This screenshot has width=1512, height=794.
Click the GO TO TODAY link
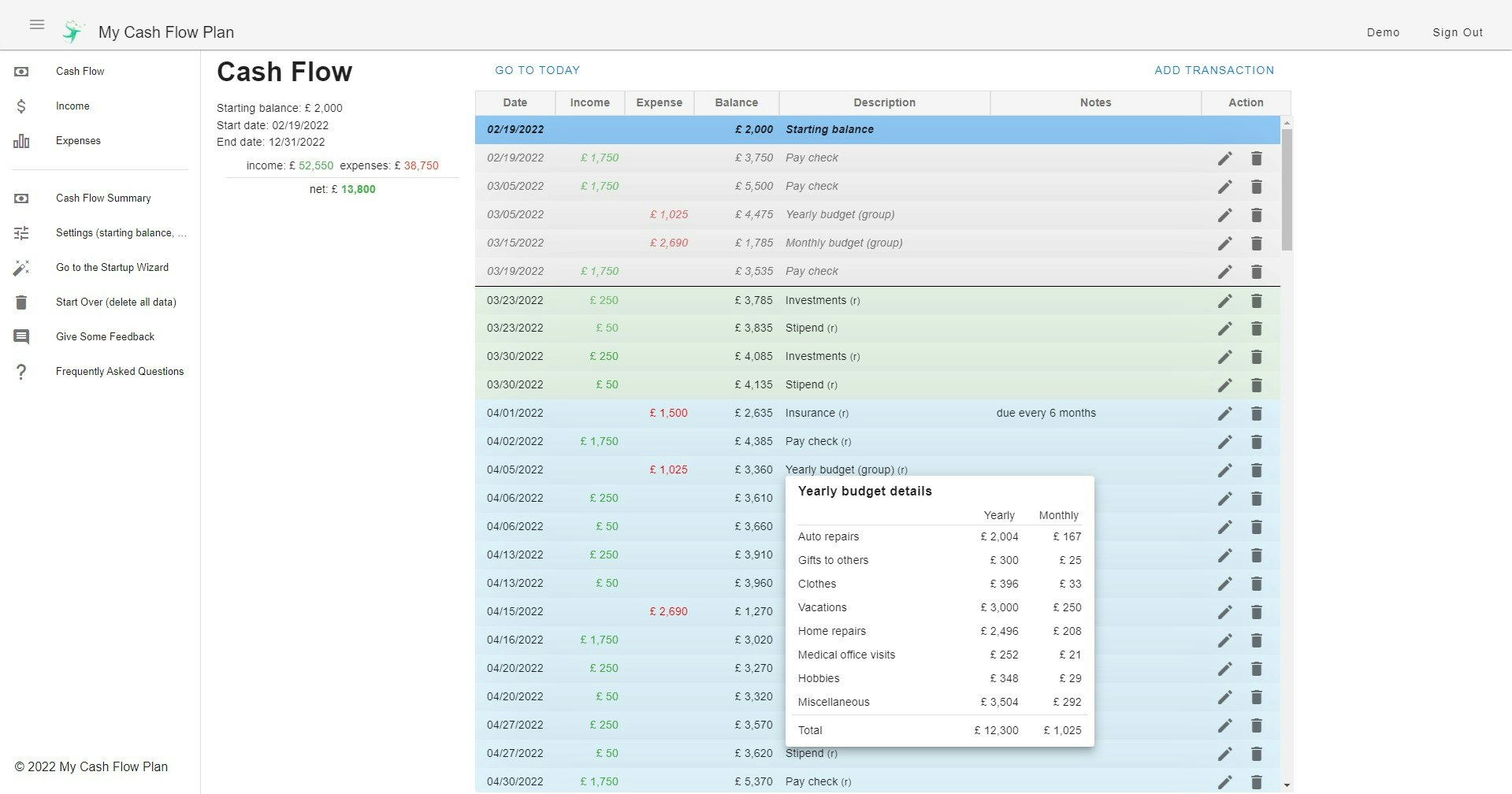coord(537,70)
